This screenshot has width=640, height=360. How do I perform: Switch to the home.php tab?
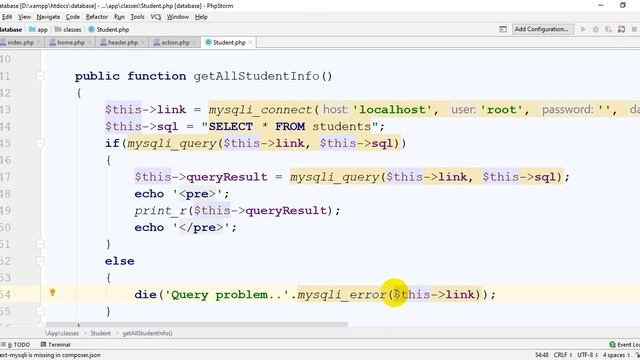point(70,42)
